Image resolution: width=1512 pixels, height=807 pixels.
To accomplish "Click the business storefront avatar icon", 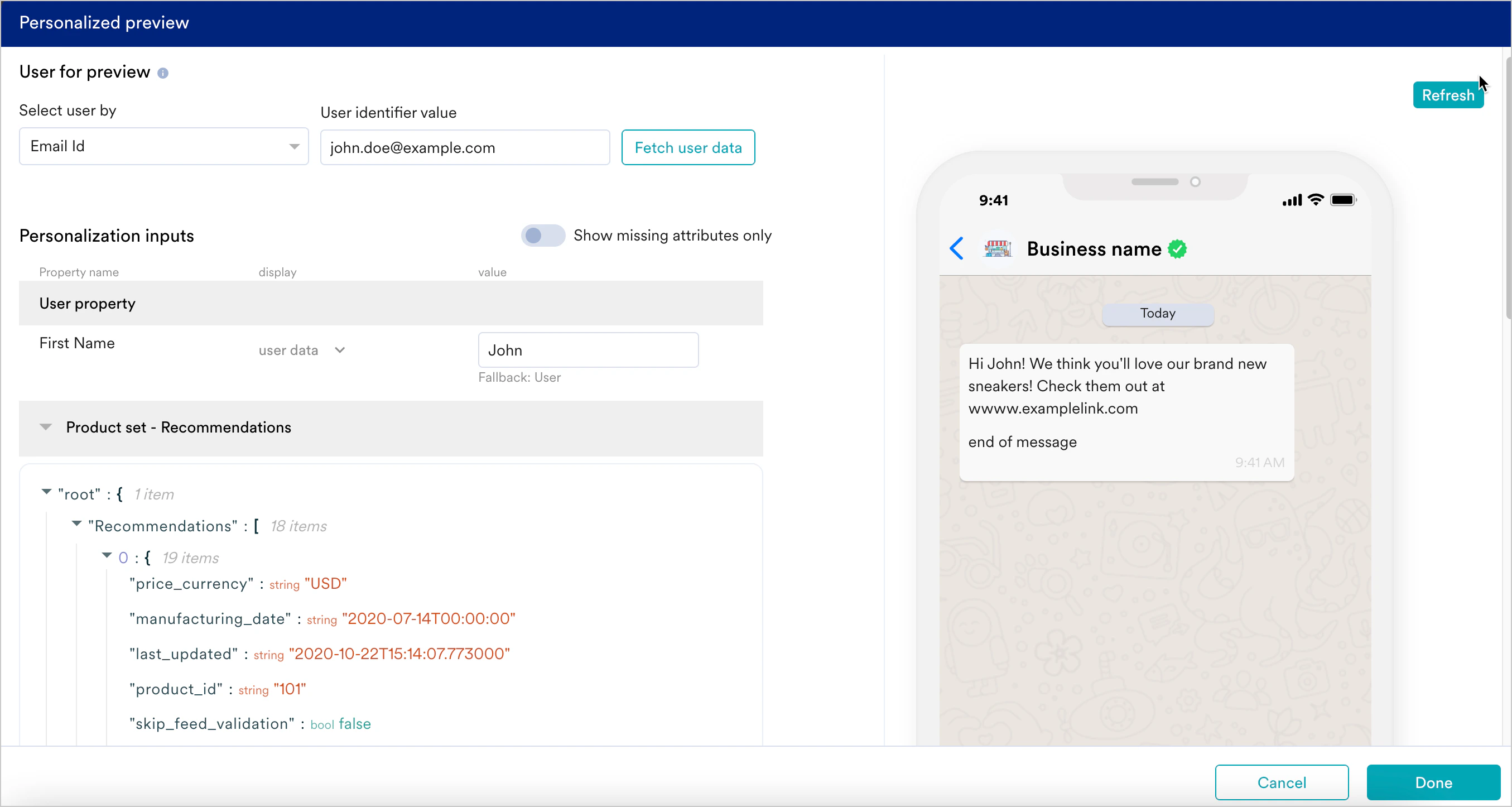I will 997,249.
